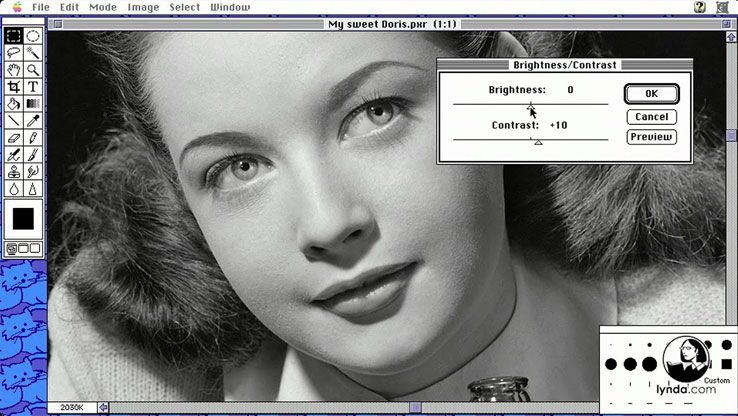The image size is (738, 416).
Task: Choose the Crop tool
Action: point(14,87)
